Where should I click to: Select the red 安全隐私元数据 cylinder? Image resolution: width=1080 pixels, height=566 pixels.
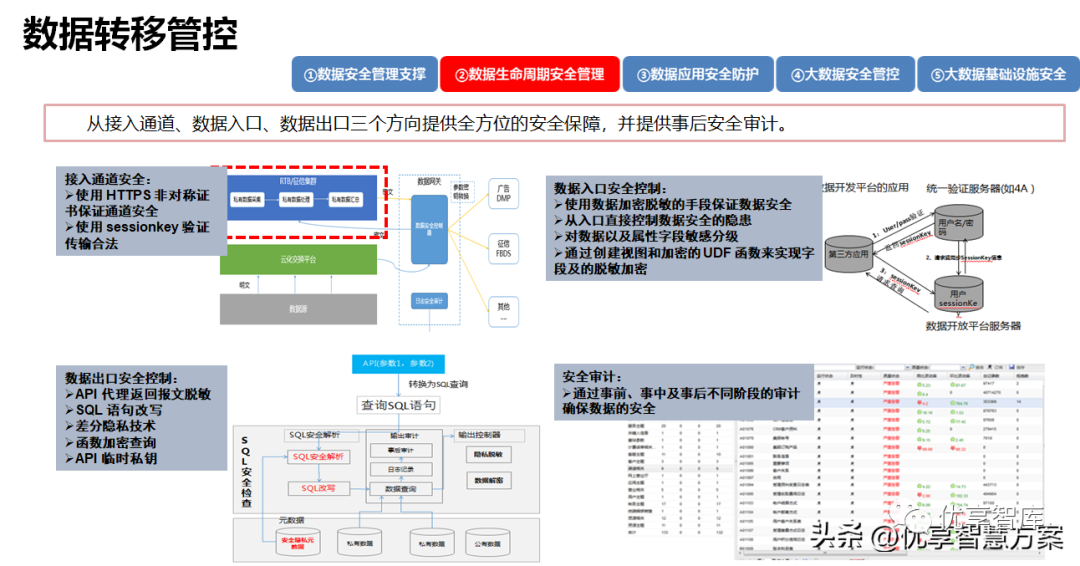(298, 543)
